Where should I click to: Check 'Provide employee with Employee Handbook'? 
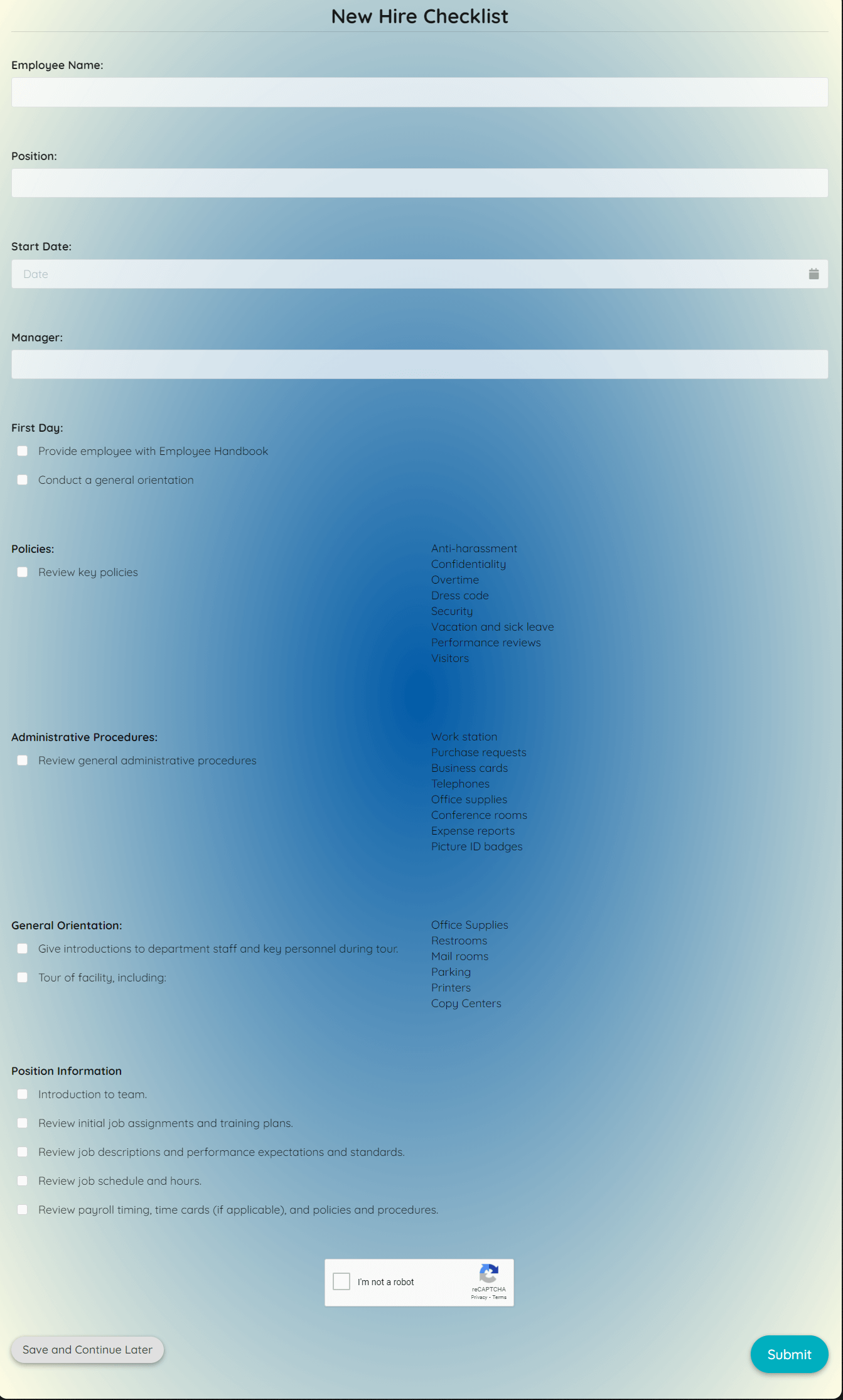click(23, 451)
